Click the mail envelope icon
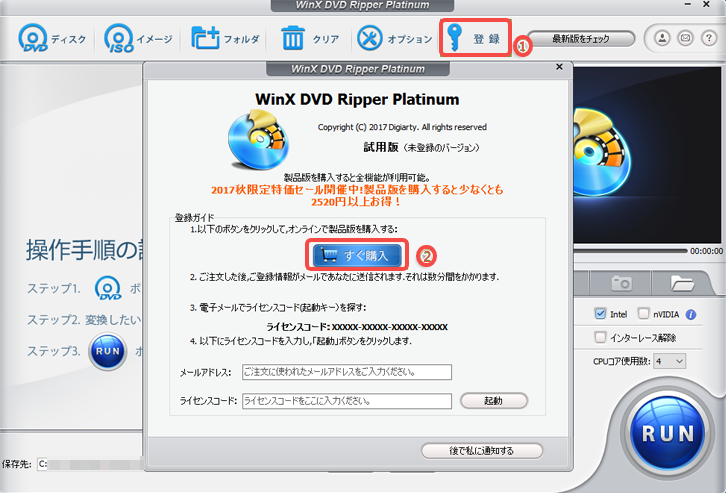Viewport: 726px width, 493px height. [685, 38]
